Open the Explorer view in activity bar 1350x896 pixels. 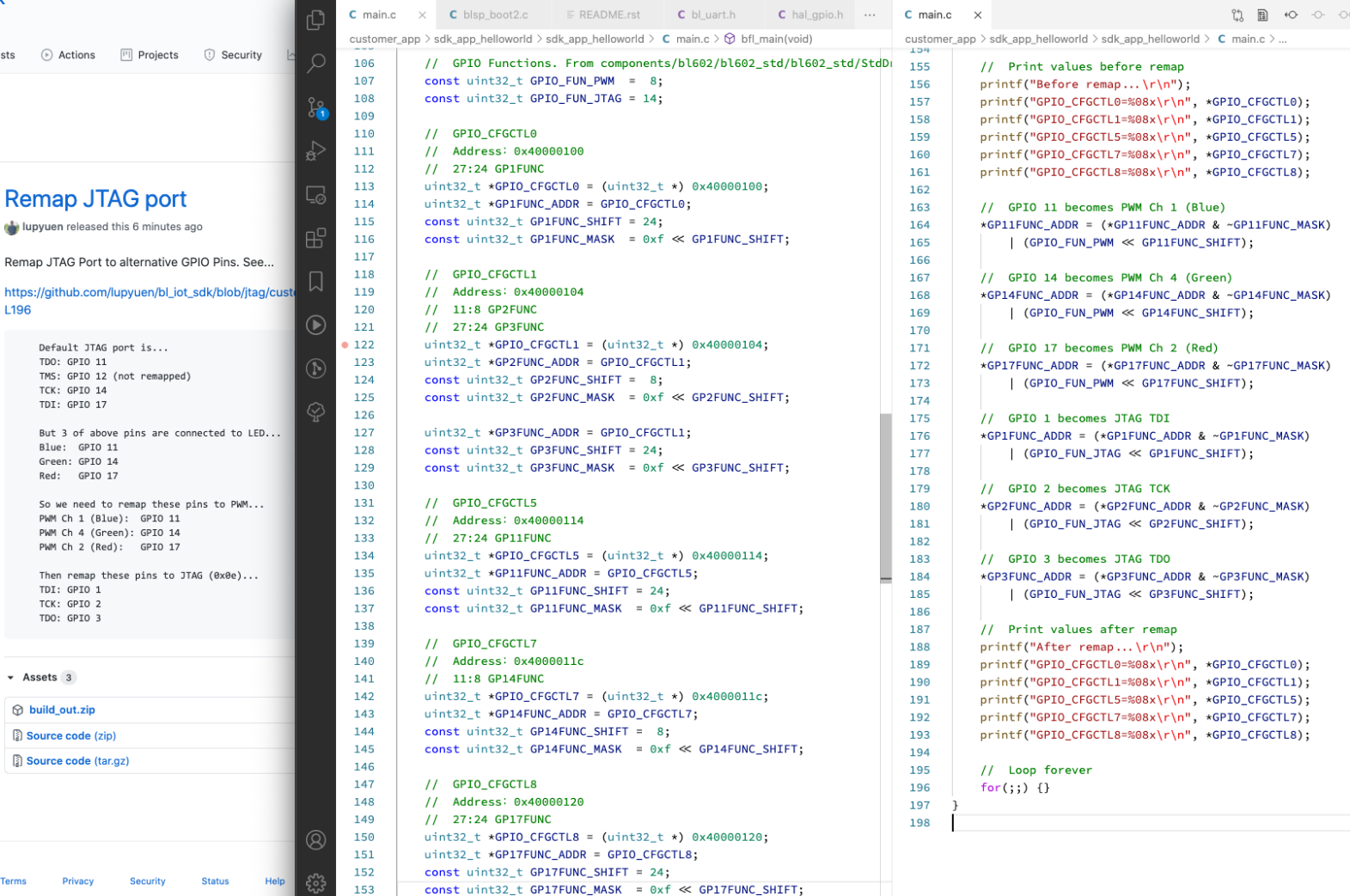(315, 19)
